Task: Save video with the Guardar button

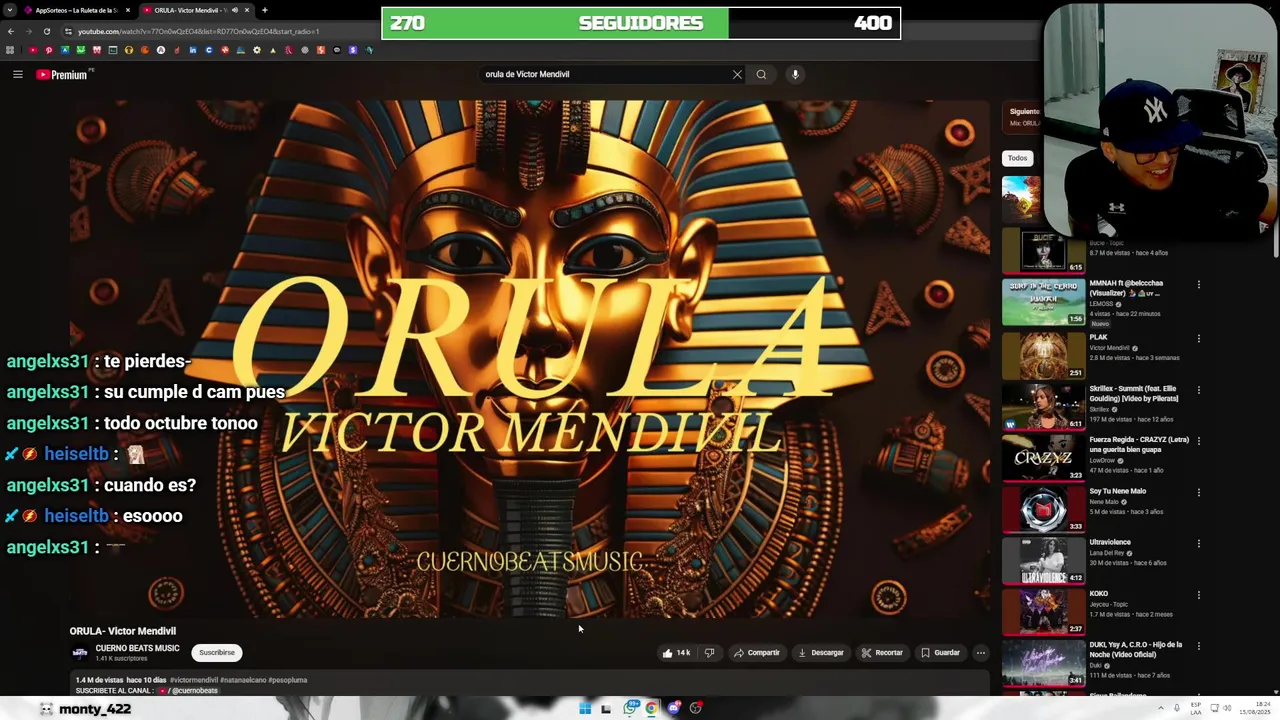Action: pyautogui.click(x=940, y=653)
